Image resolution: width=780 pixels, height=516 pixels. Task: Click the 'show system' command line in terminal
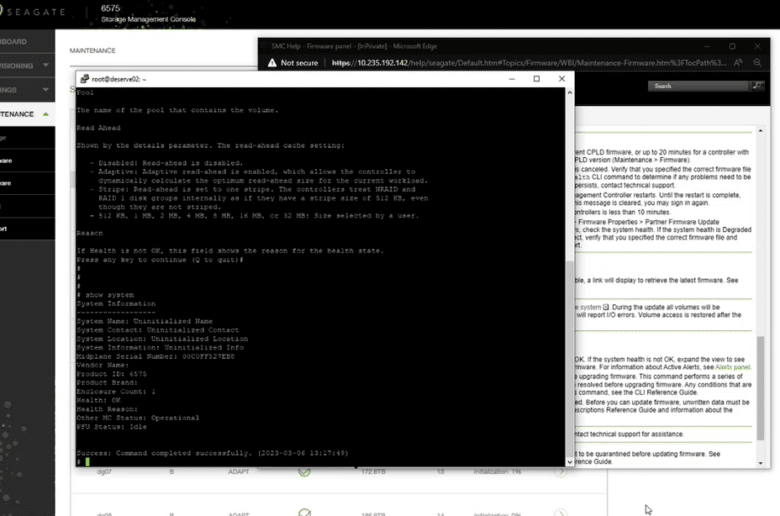pyautogui.click(x=105, y=295)
